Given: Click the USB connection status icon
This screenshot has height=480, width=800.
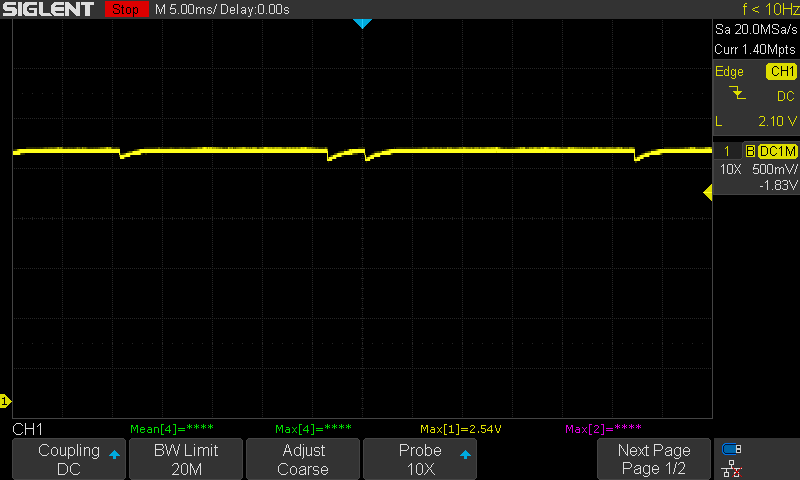Looking at the screenshot, I should coord(732,449).
